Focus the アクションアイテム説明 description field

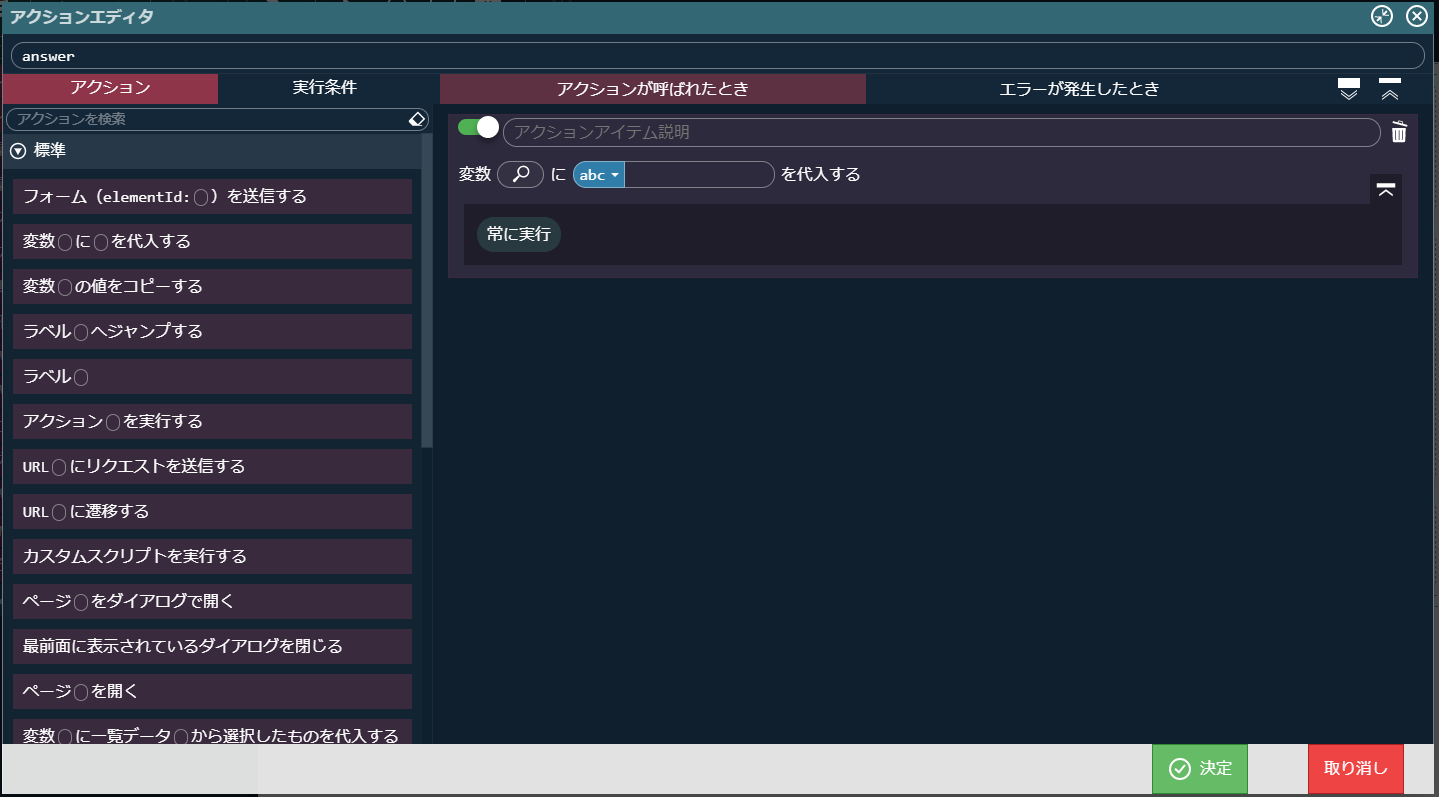pos(941,132)
